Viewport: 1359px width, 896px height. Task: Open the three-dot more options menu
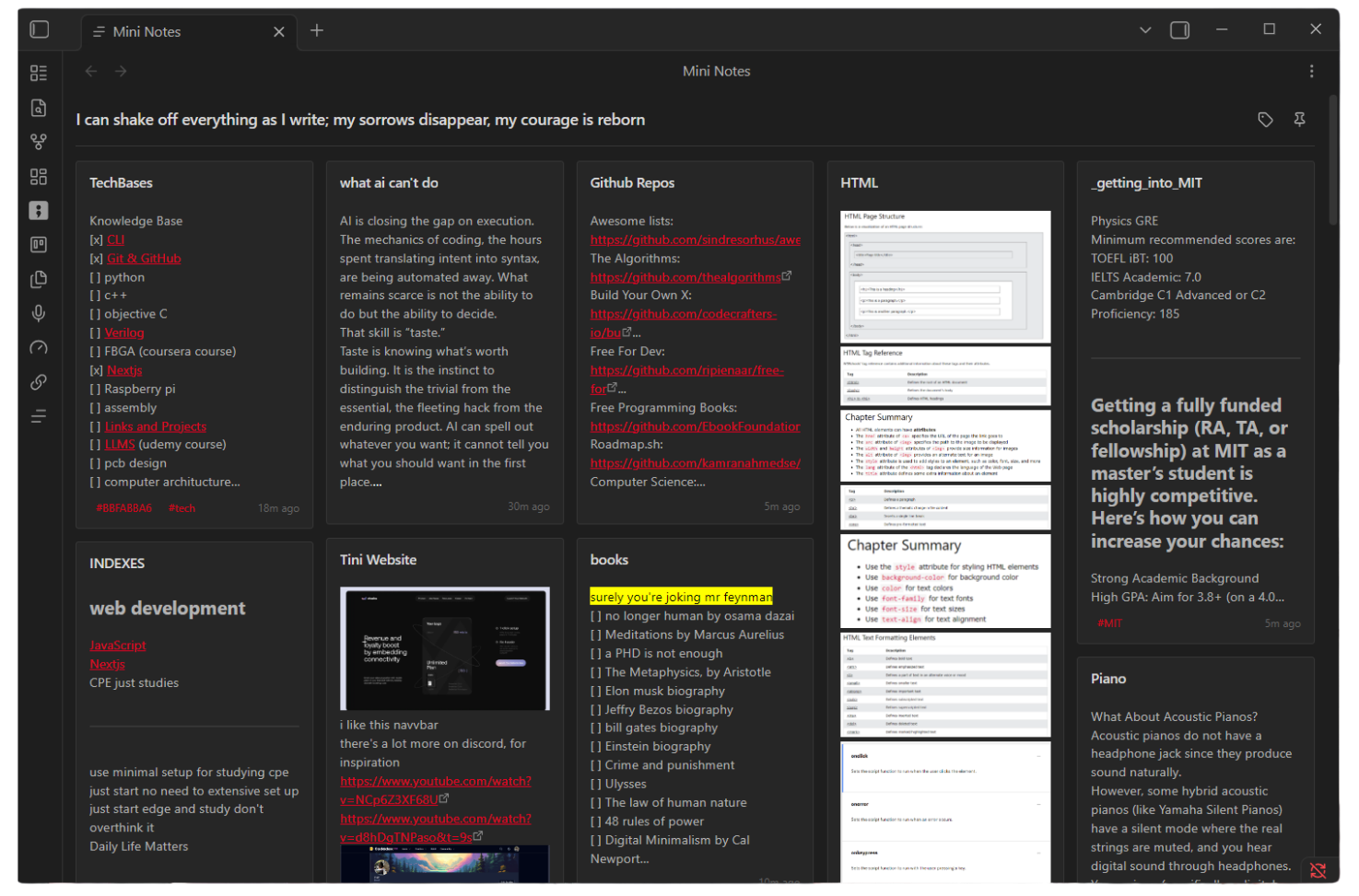coord(1311,71)
